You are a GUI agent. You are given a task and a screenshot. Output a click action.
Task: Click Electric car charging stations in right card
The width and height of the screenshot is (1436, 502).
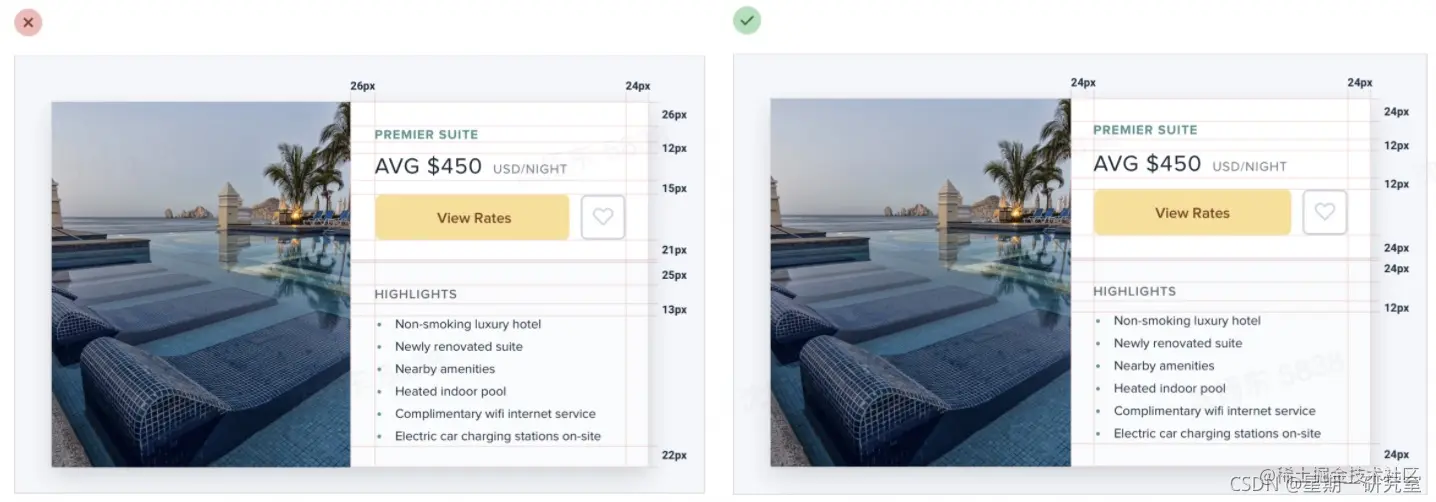(1217, 433)
